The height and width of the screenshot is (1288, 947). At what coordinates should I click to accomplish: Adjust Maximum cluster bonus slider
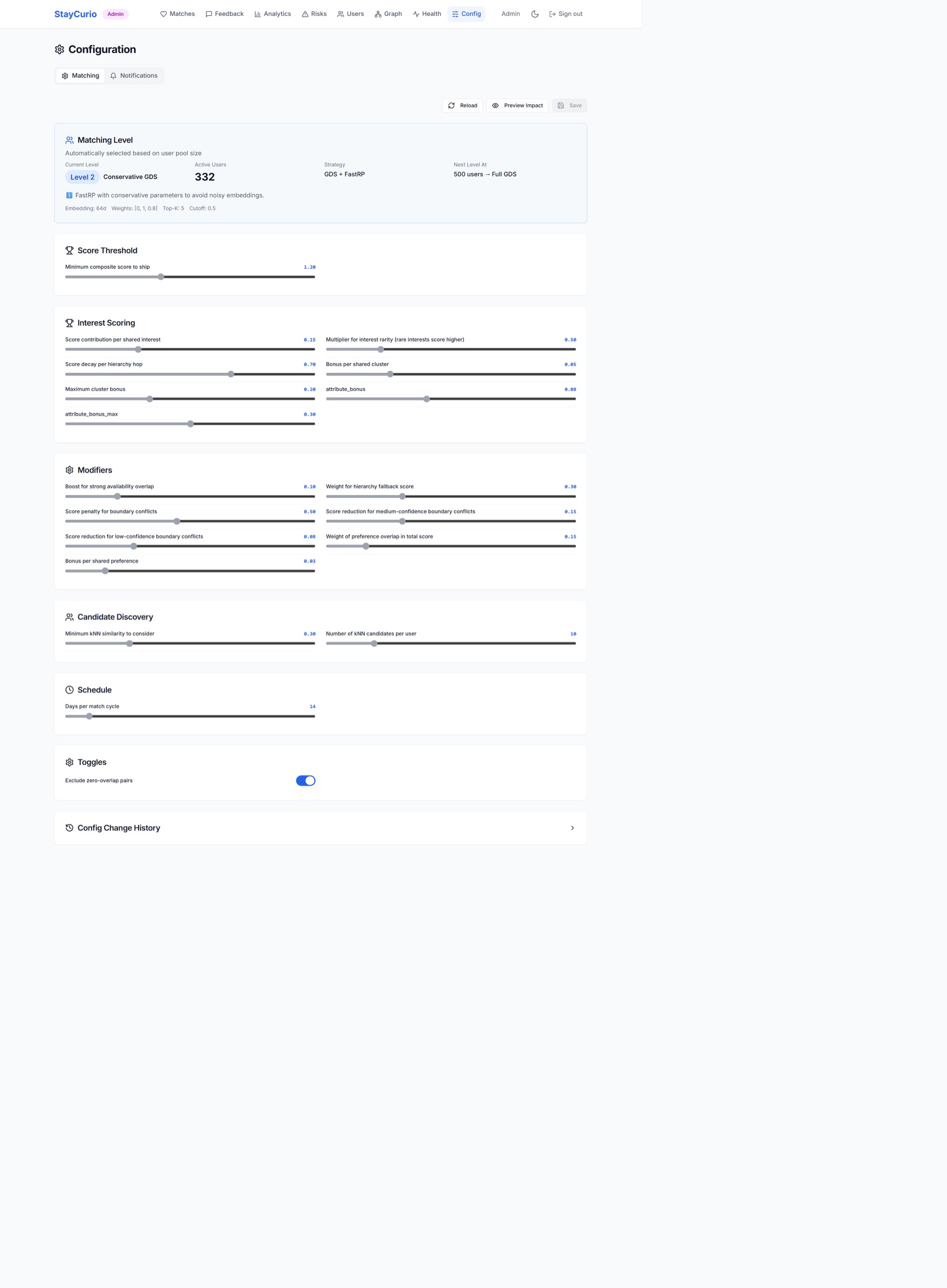coord(190,399)
